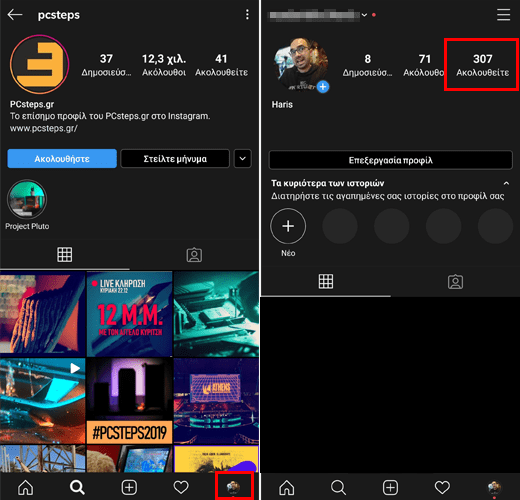The height and width of the screenshot is (500, 520).
Task: Expand suggested accounts dropdown next to message button
Action: pos(243,159)
